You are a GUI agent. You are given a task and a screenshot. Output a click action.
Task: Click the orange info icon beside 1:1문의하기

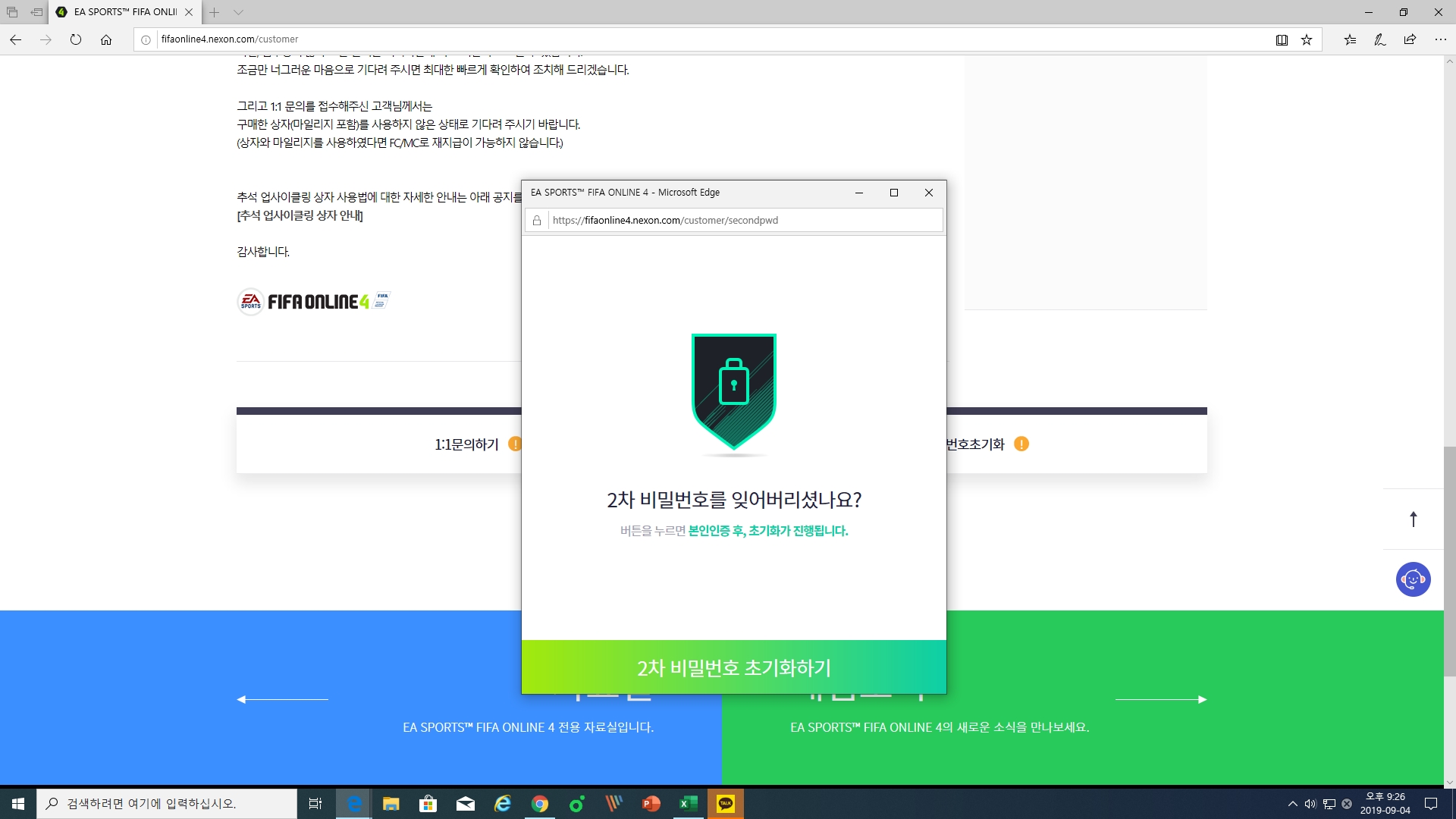point(515,444)
